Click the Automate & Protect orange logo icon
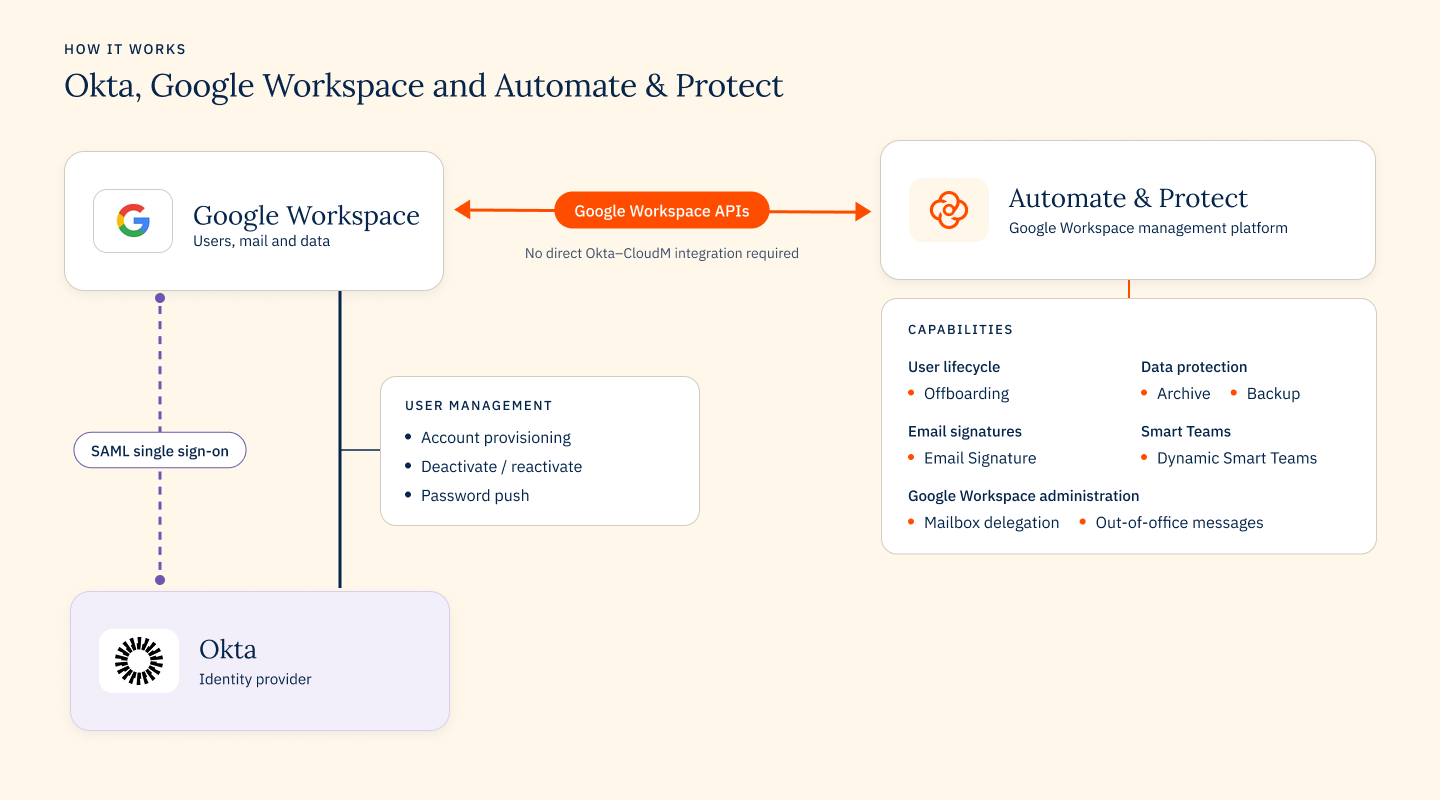 (949, 210)
